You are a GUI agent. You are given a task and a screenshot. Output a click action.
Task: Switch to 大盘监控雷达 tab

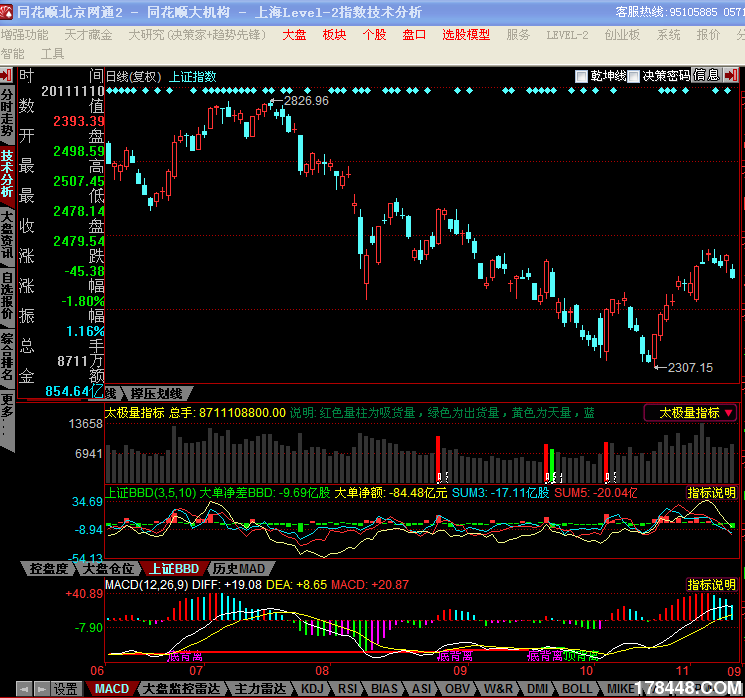181,688
